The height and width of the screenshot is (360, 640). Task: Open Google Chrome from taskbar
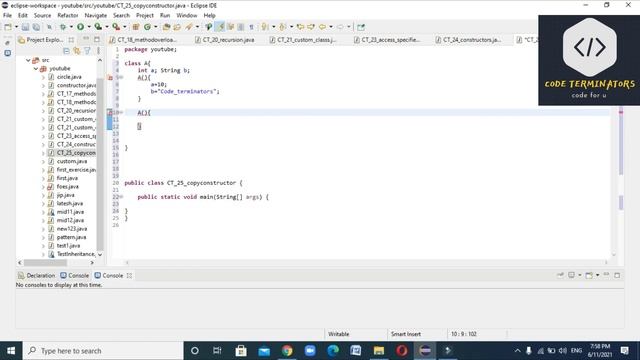tap(287, 351)
